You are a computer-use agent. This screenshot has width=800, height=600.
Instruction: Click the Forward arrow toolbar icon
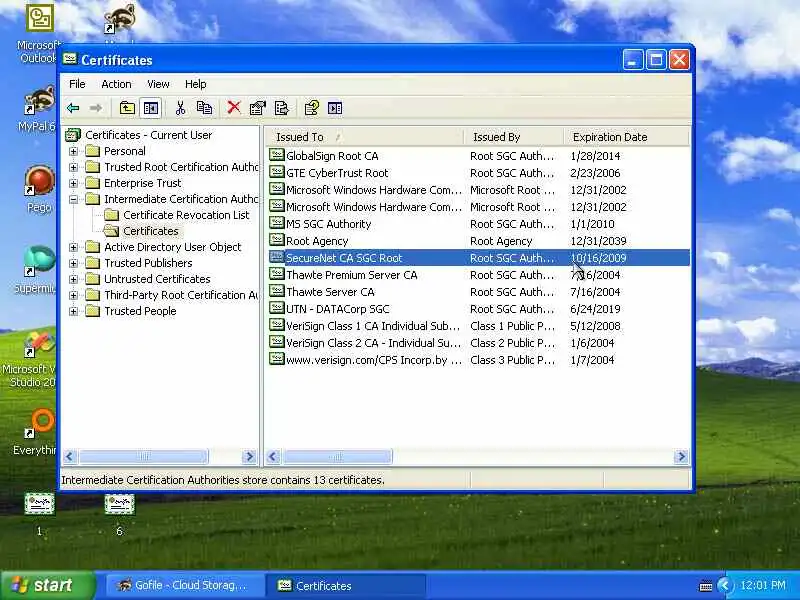click(x=95, y=108)
